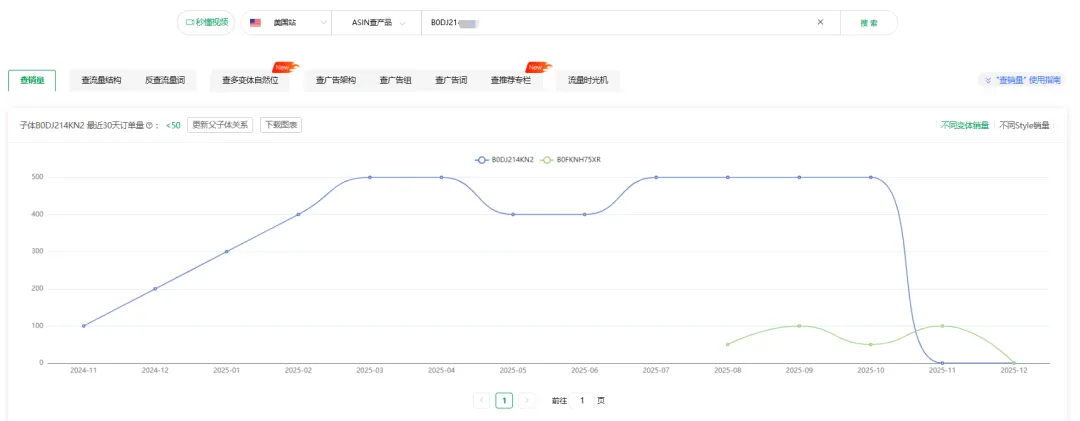Switch to the 流量时光机 tab
Image resolution: width=1080 pixels, height=421 pixels.
coord(587,80)
